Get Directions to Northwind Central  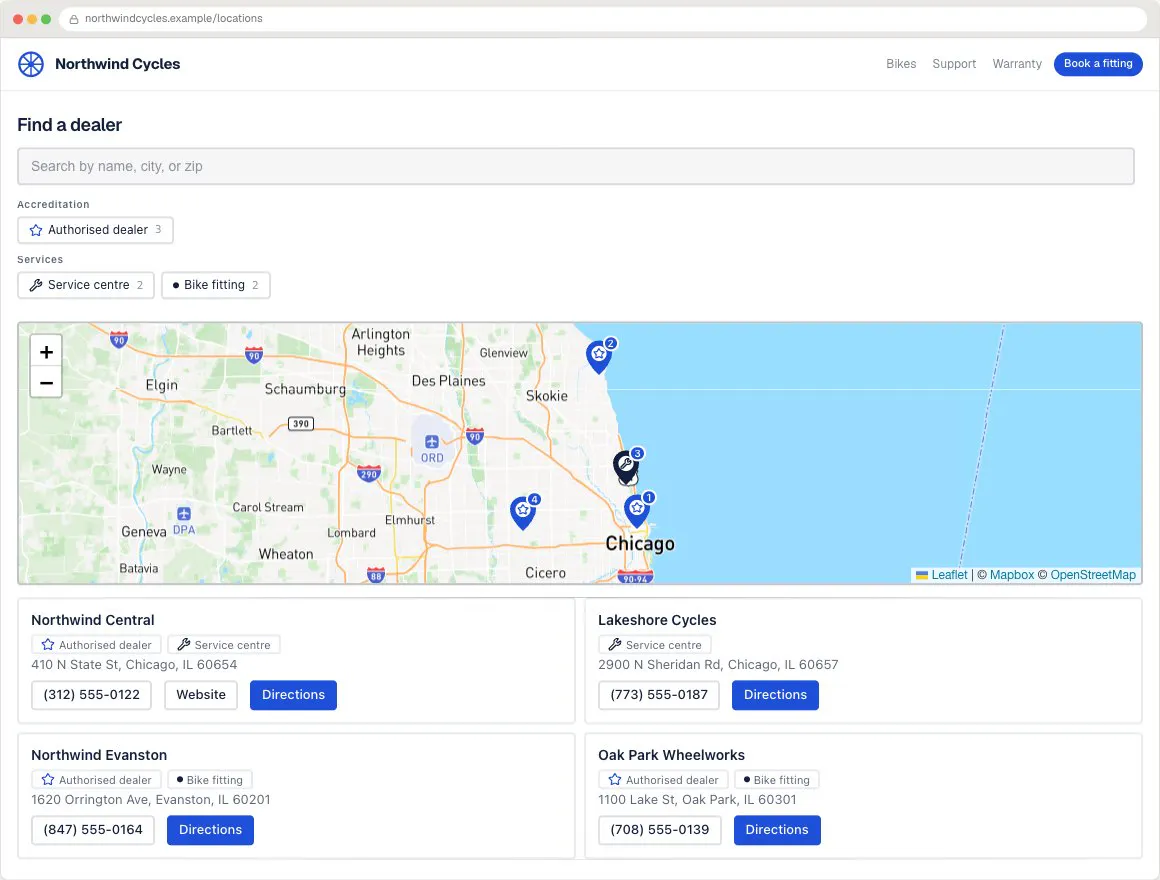(293, 695)
